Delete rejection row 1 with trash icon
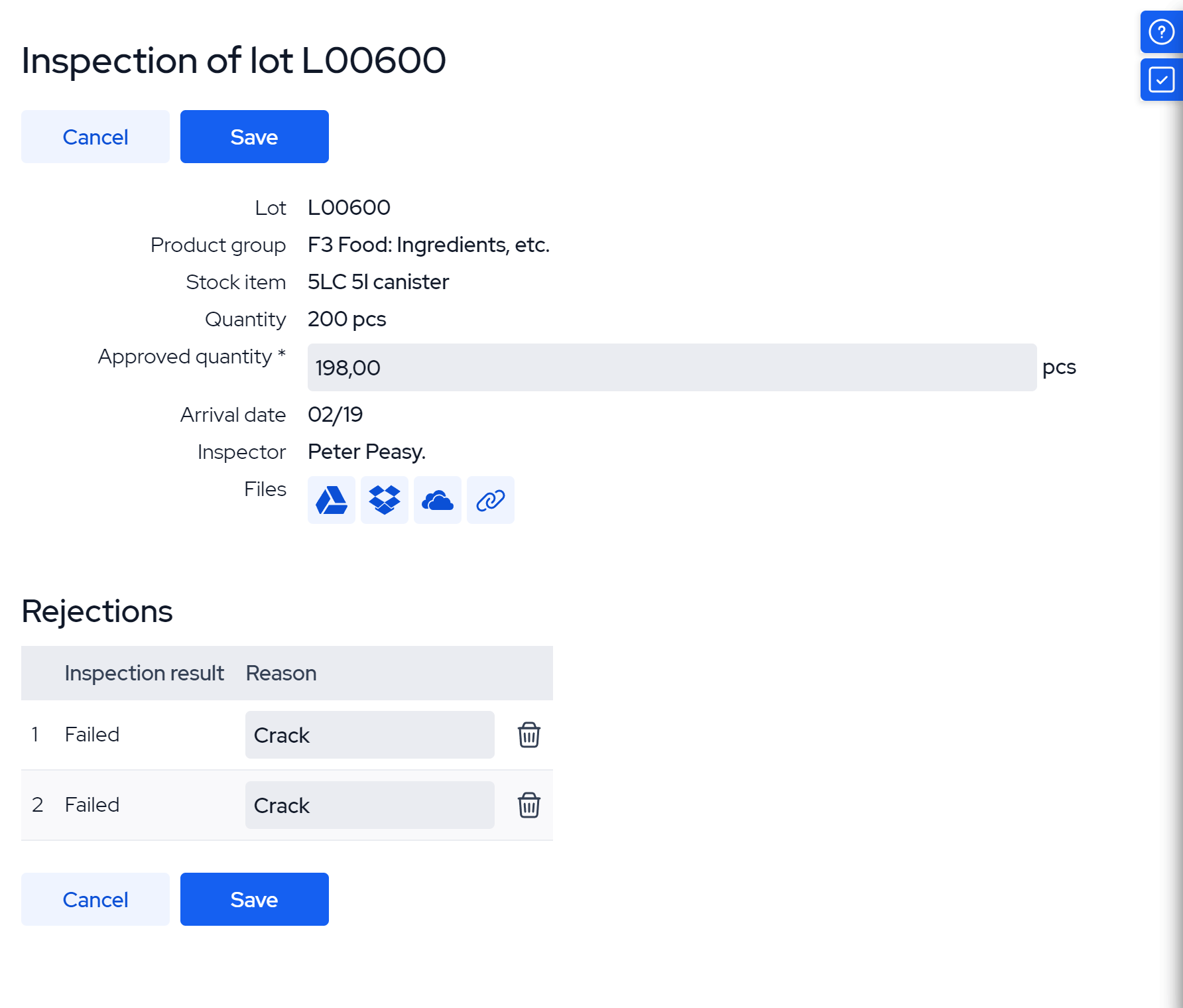1183x1008 pixels. coord(529,735)
